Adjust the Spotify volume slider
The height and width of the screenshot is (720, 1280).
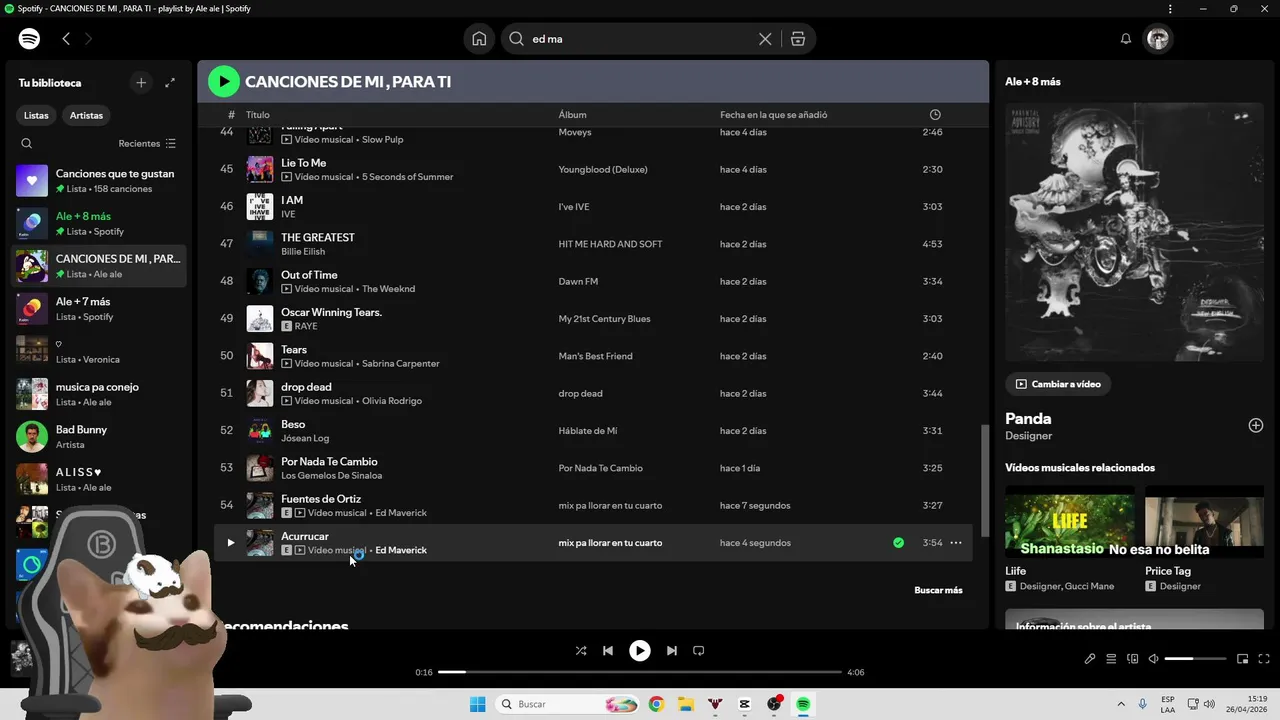(x=1195, y=659)
